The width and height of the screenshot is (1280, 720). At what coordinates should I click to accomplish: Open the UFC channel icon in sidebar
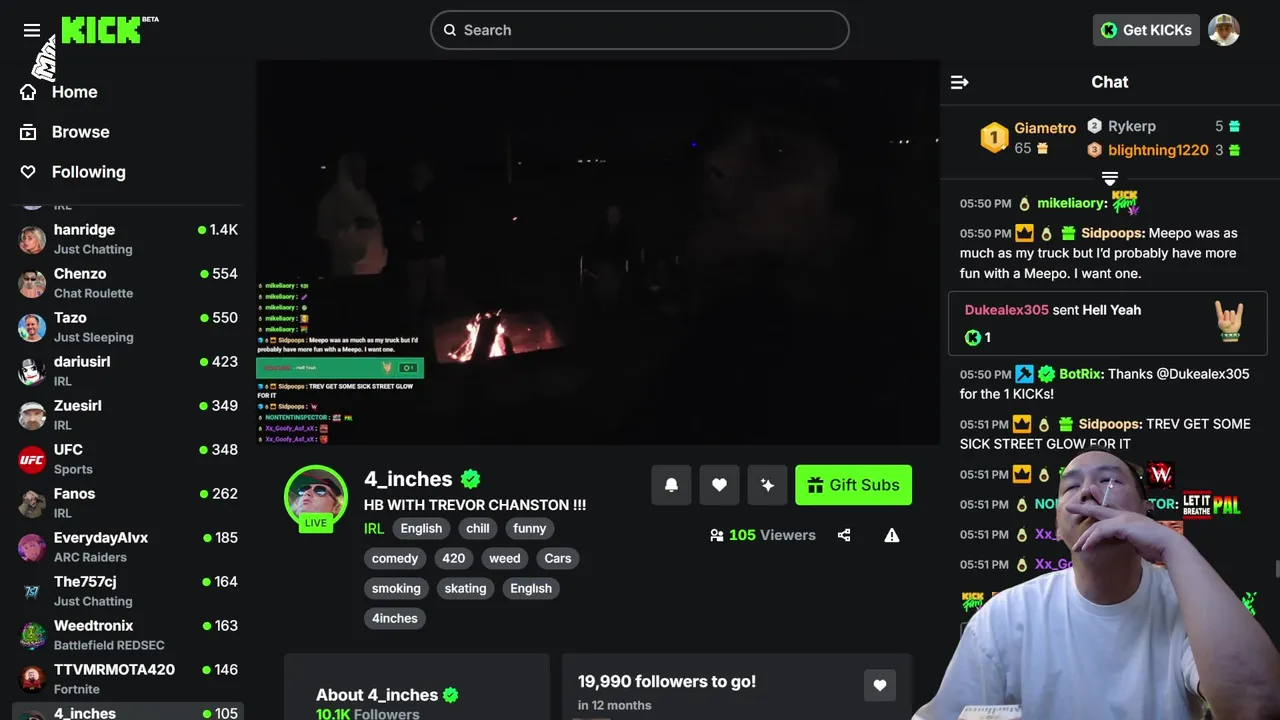pyautogui.click(x=33, y=459)
